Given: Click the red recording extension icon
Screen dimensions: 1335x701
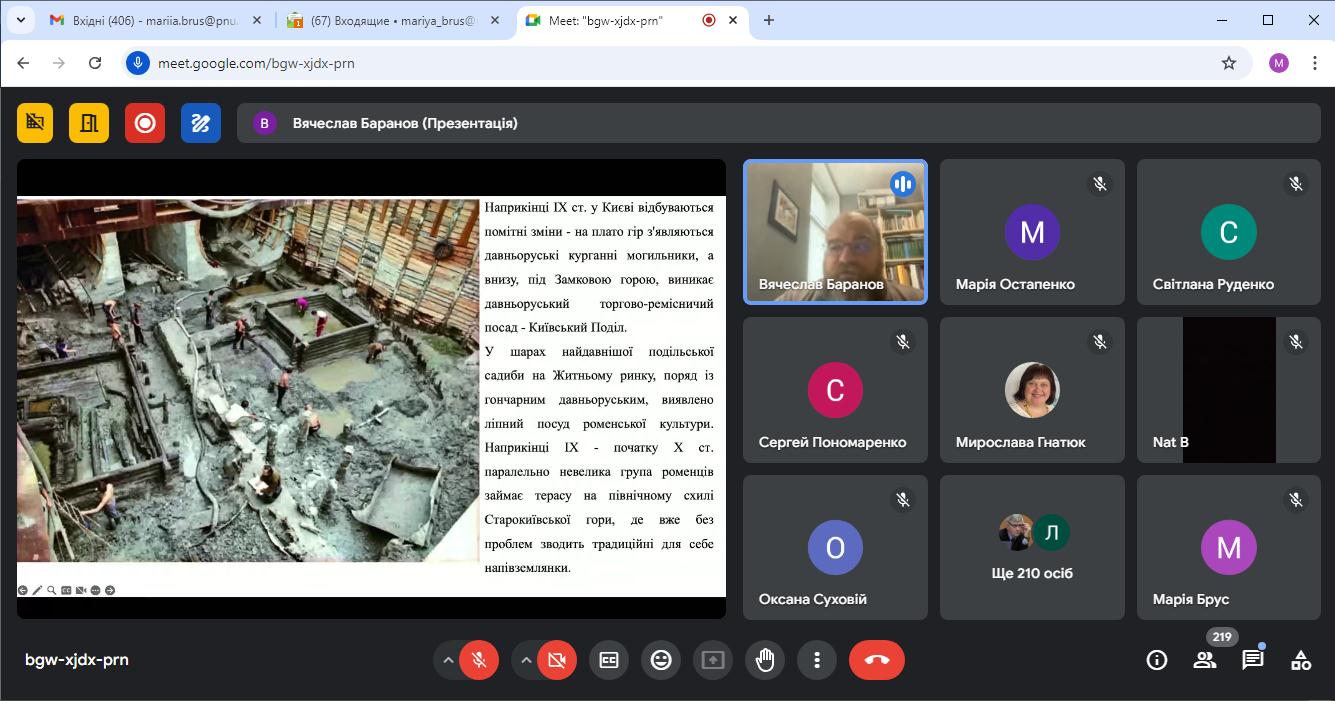Looking at the screenshot, I should point(145,123).
